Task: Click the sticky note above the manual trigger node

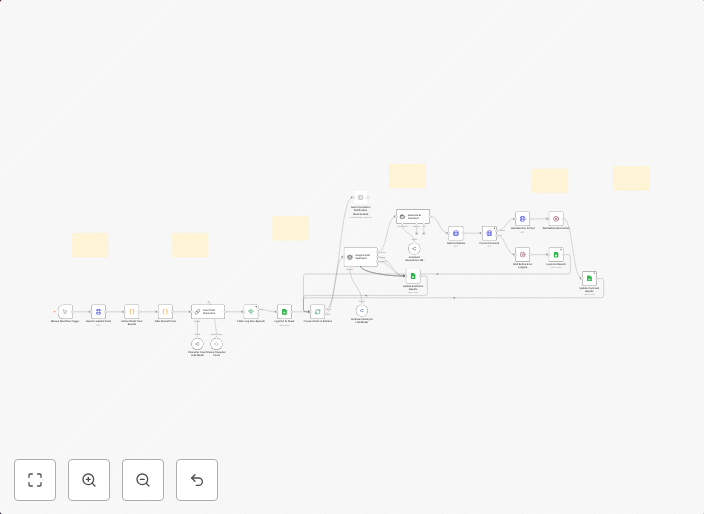Action: [90, 245]
